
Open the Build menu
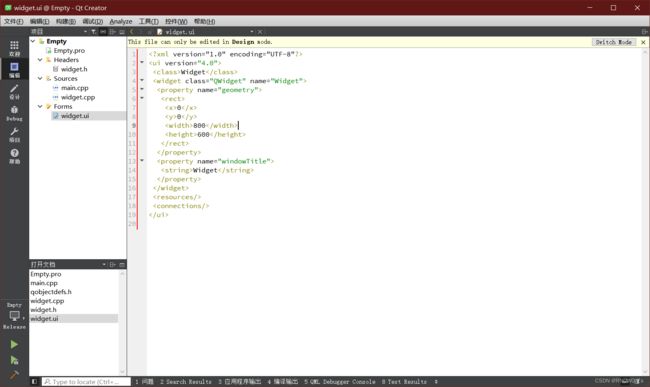(65, 21)
